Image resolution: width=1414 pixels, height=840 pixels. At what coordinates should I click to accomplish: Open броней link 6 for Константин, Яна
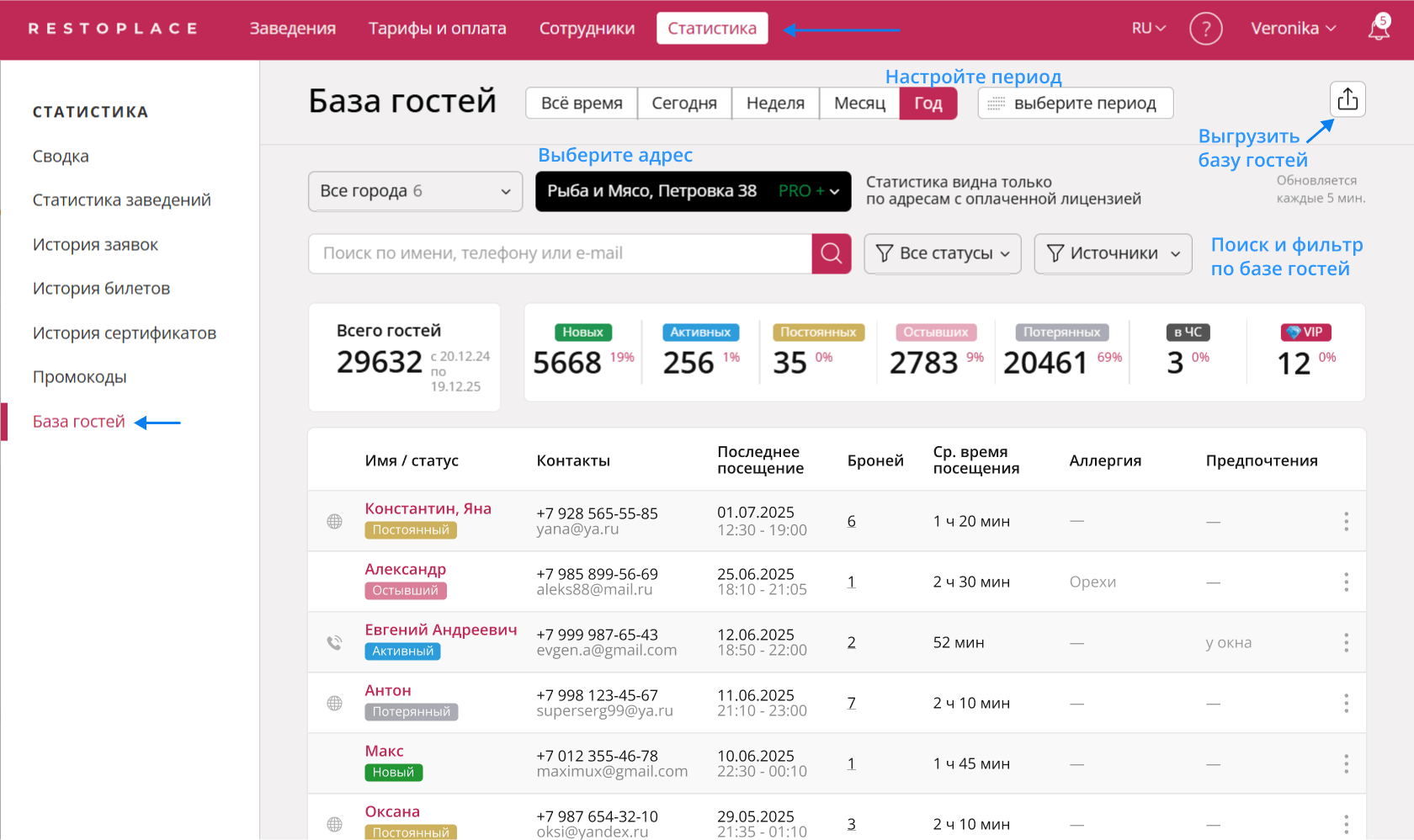(851, 520)
